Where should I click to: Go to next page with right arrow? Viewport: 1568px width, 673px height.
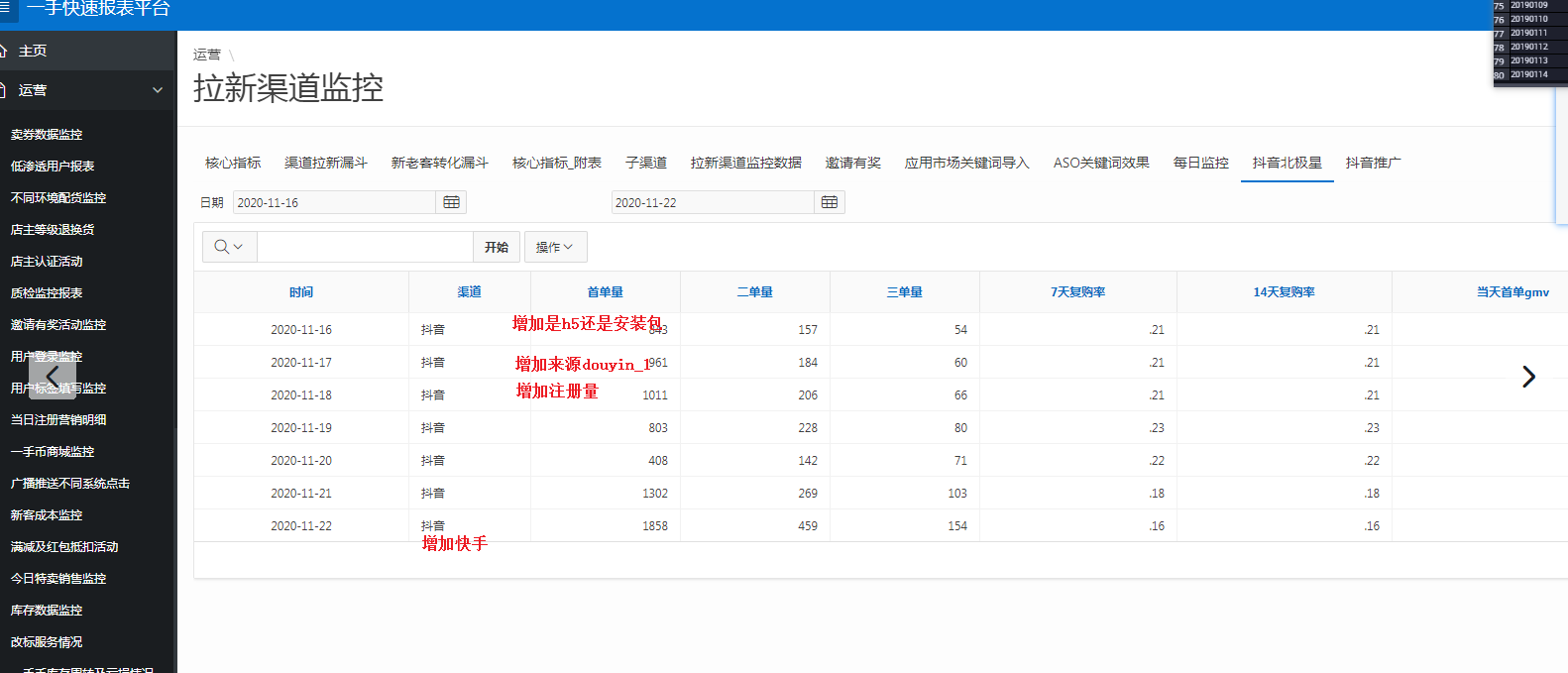pos(1528,377)
